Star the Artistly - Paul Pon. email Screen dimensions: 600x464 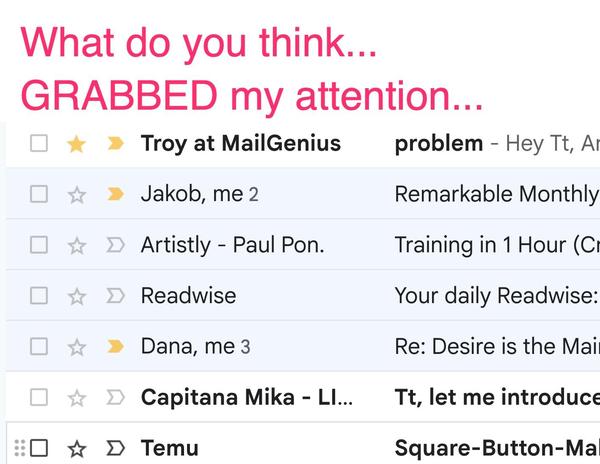coord(77,245)
